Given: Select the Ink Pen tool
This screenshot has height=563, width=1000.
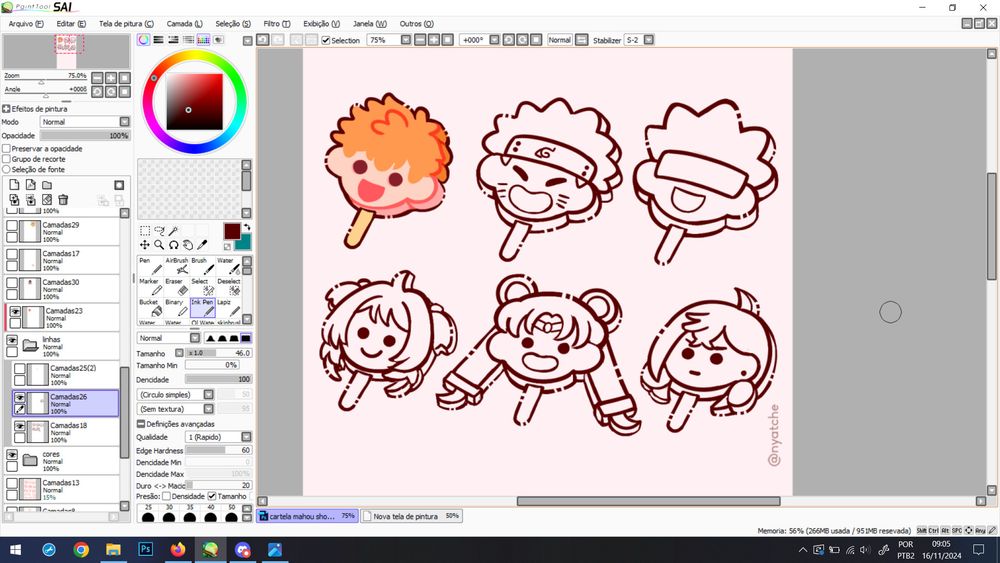Looking at the screenshot, I should 202,308.
